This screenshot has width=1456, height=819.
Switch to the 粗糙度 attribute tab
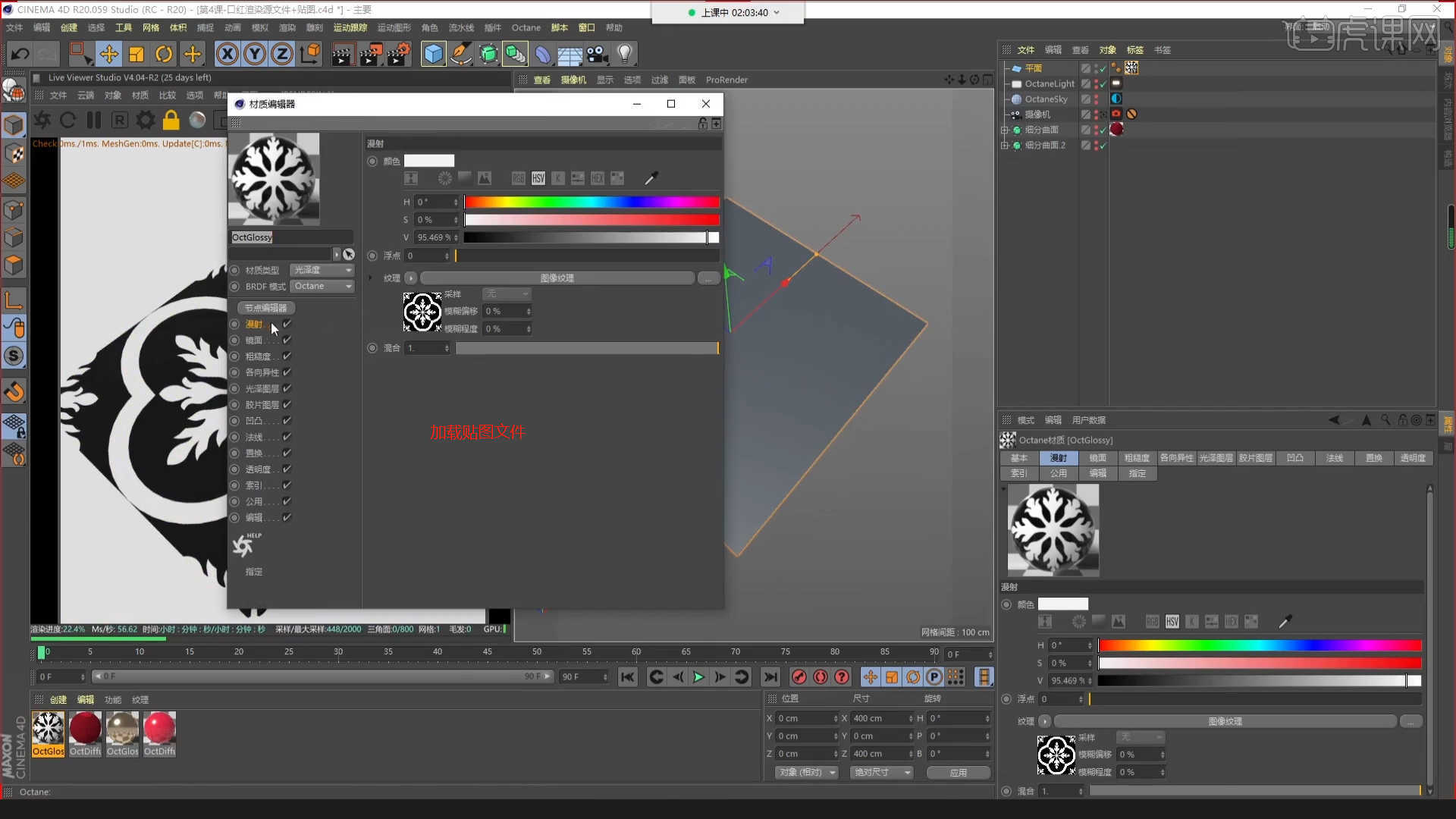click(1137, 458)
